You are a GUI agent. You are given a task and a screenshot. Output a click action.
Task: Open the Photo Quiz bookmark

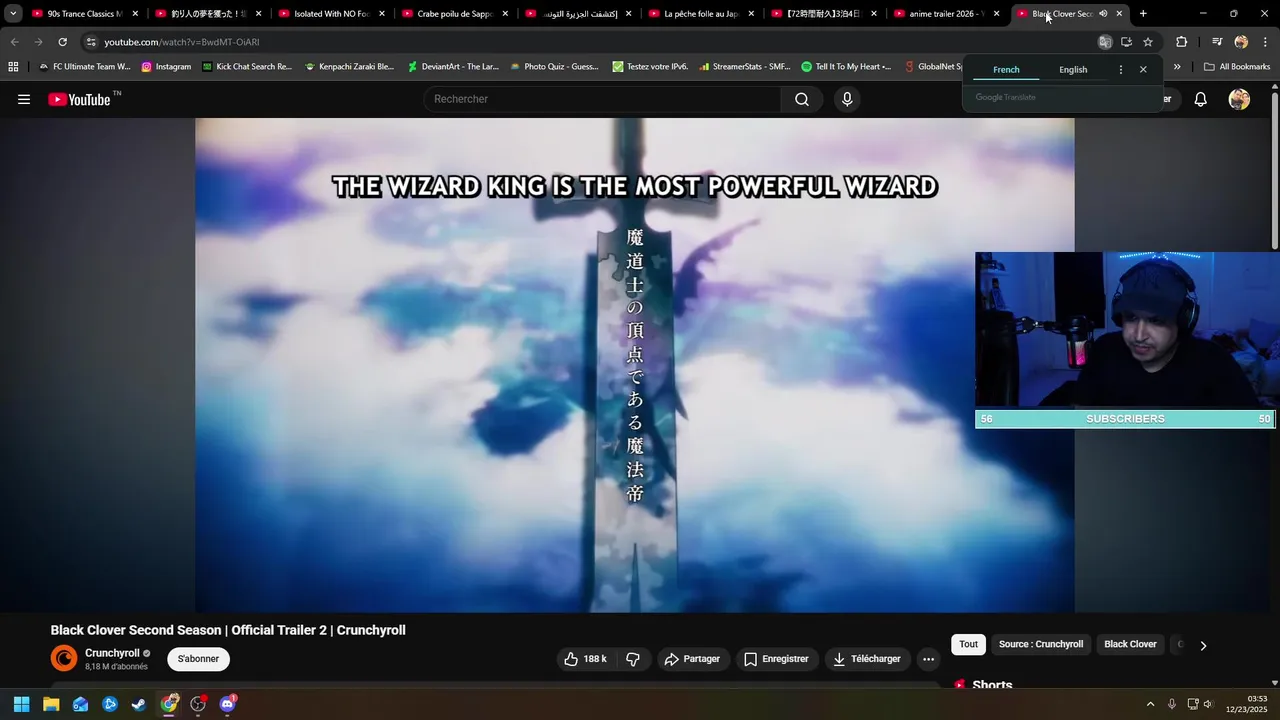(x=554, y=67)
